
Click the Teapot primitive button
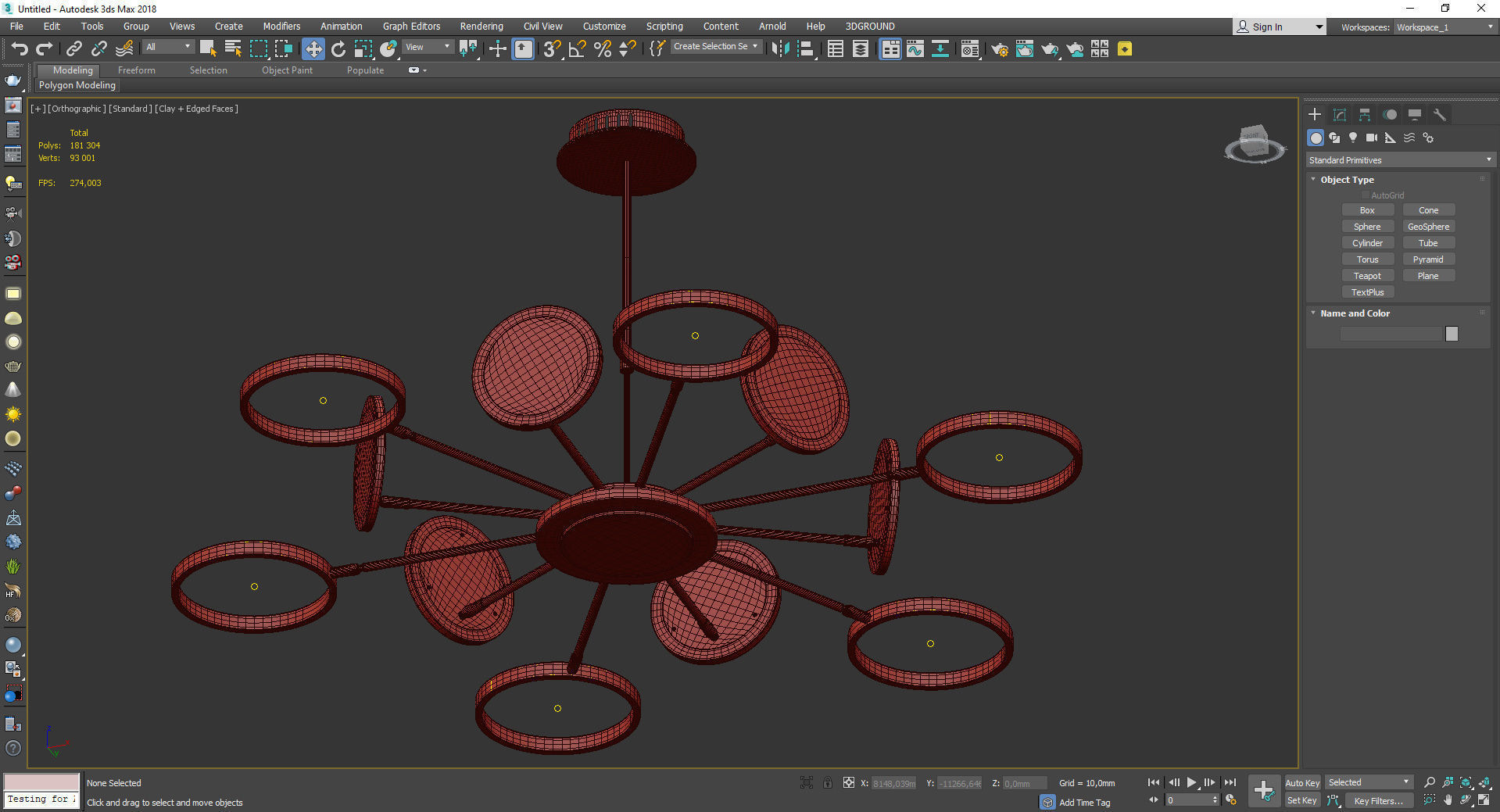pos(1367,276)
